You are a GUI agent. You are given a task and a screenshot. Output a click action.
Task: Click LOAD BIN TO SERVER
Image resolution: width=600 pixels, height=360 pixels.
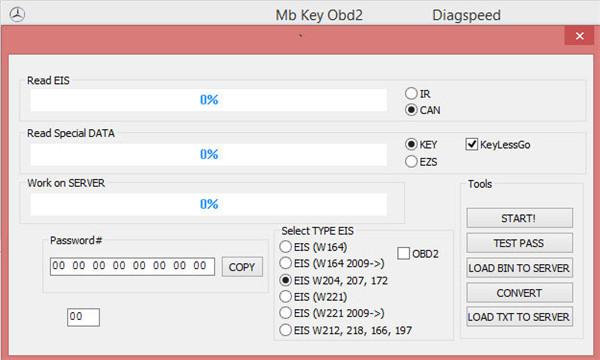coord(519,268)
